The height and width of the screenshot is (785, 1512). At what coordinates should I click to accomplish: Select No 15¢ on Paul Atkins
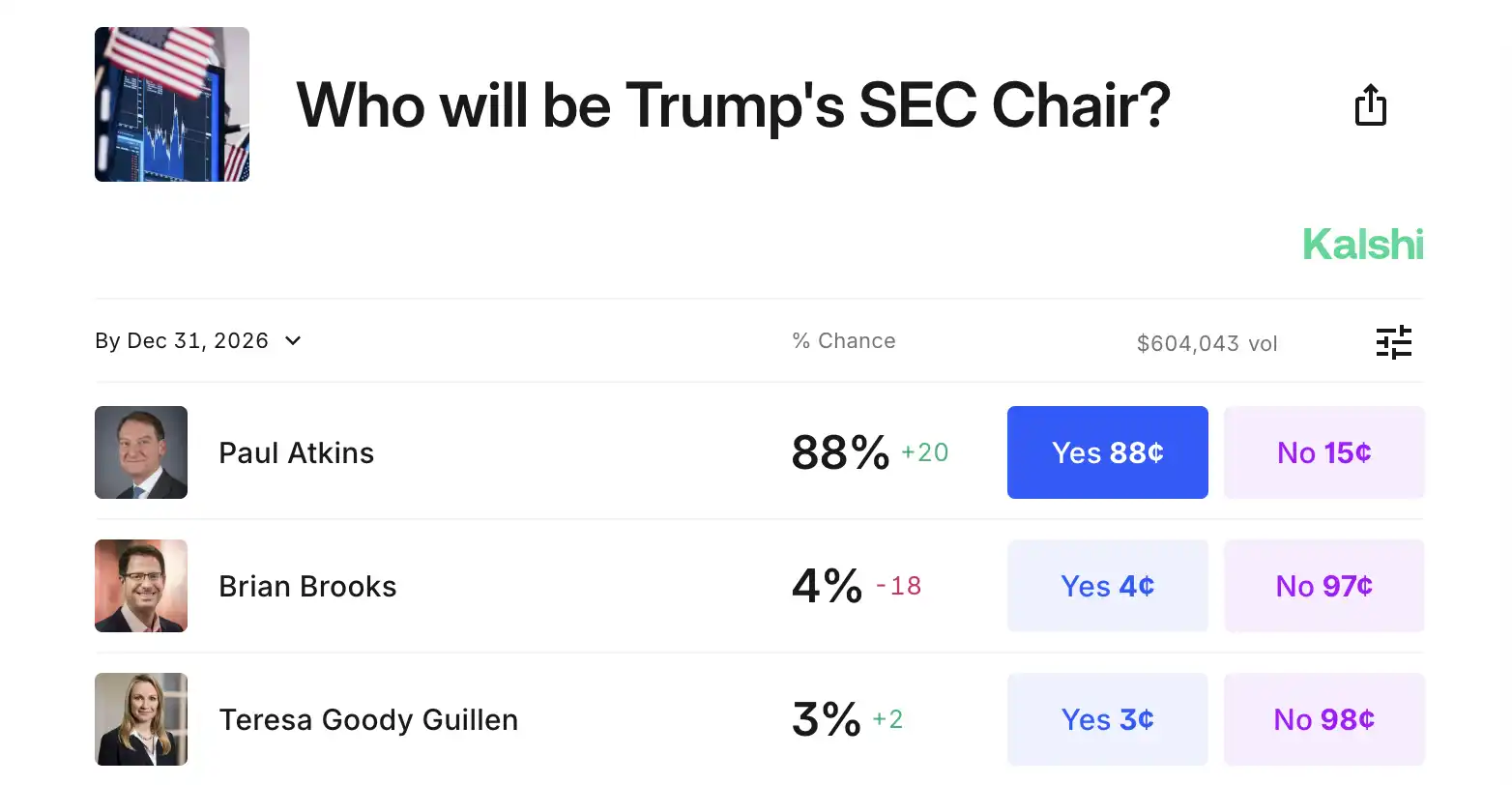(x=1324, y=452)
